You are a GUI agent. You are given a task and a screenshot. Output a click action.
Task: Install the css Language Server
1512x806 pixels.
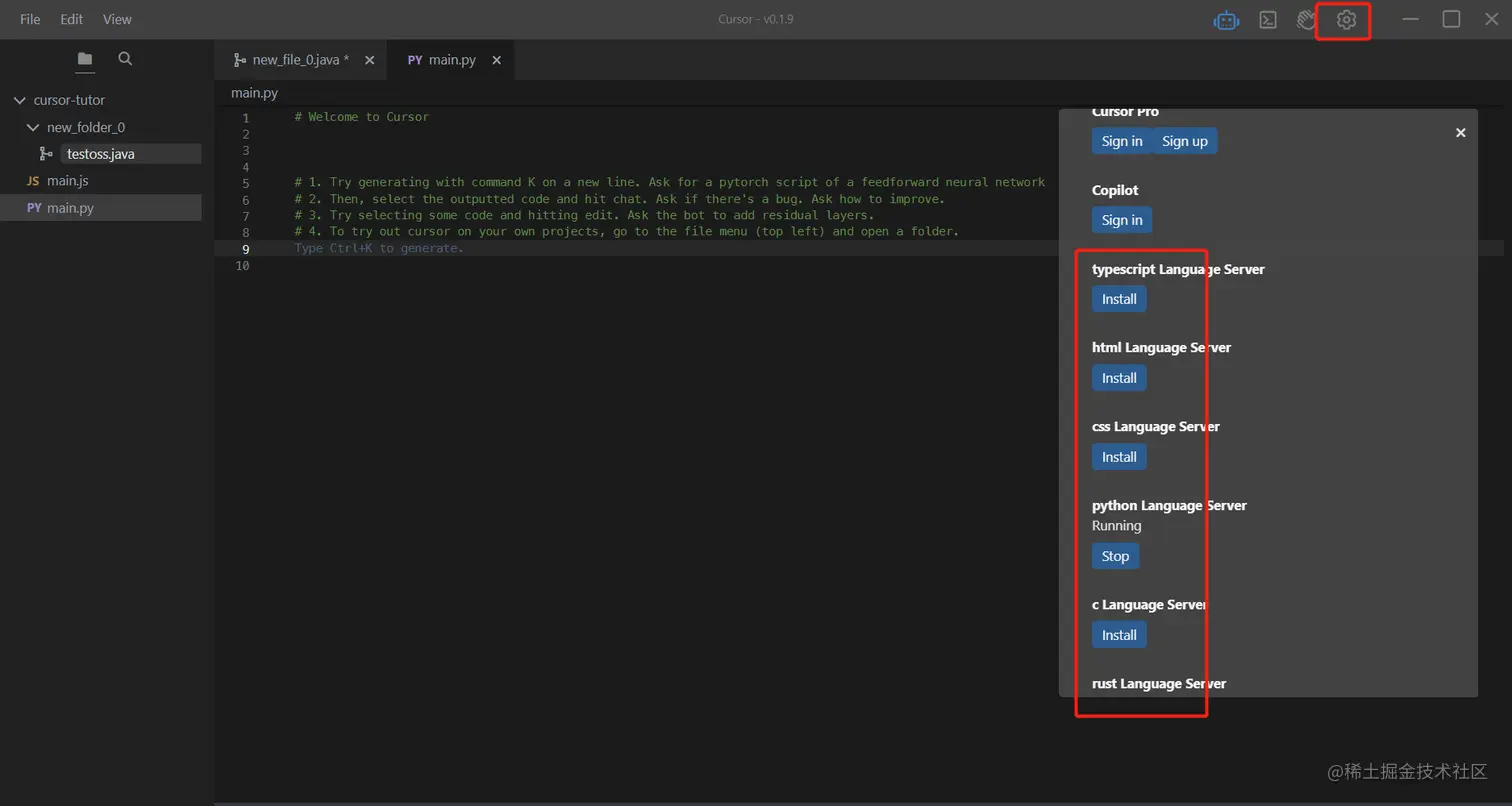click(1119, 457)
